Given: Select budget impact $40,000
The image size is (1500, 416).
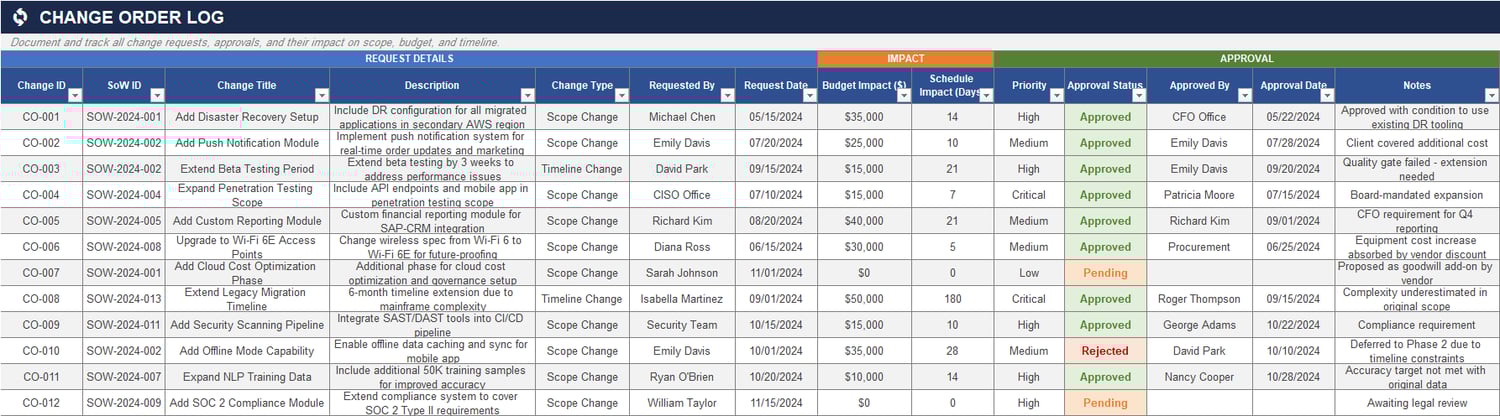Looking at the screenshot, I should click(864, 221).
